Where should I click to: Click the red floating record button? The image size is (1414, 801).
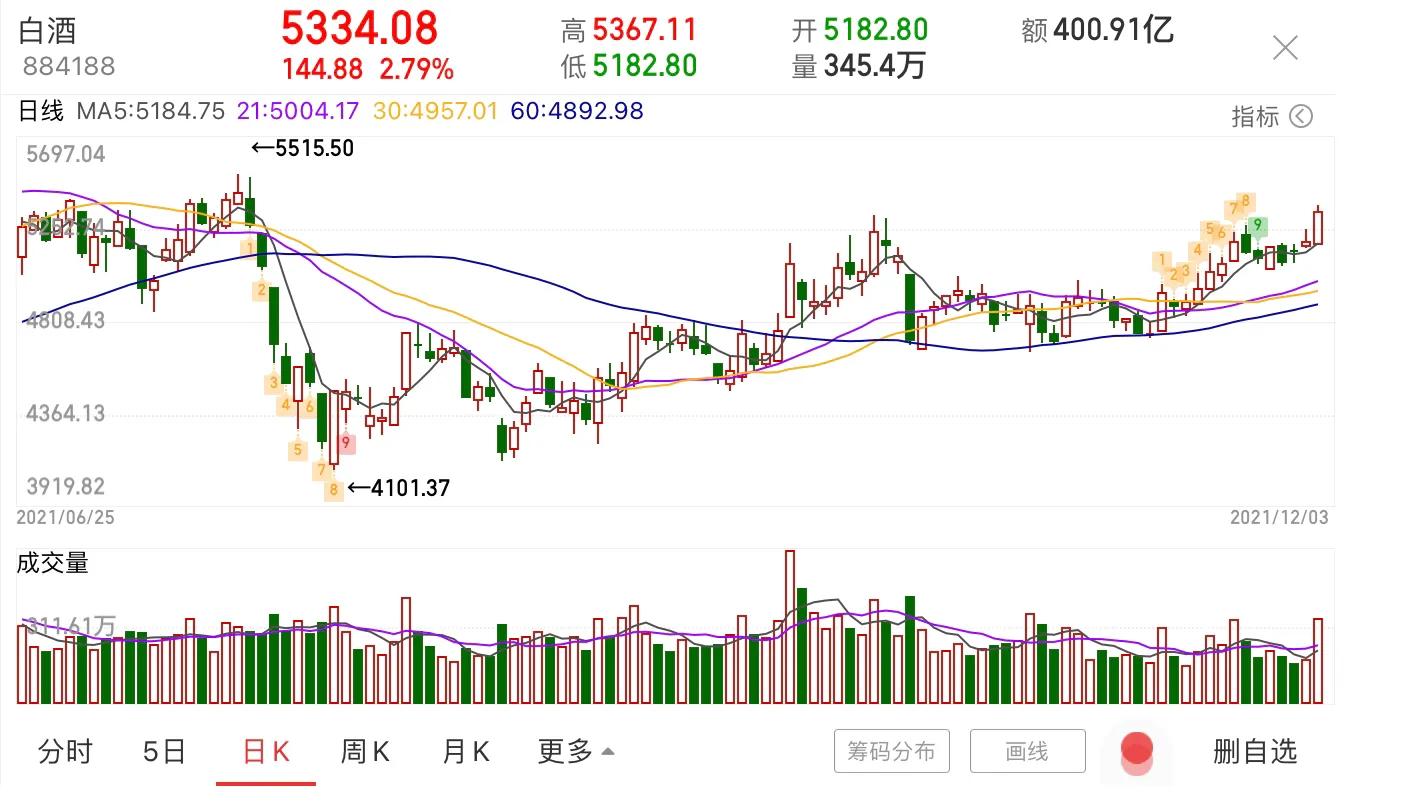tap(1136, 752)
